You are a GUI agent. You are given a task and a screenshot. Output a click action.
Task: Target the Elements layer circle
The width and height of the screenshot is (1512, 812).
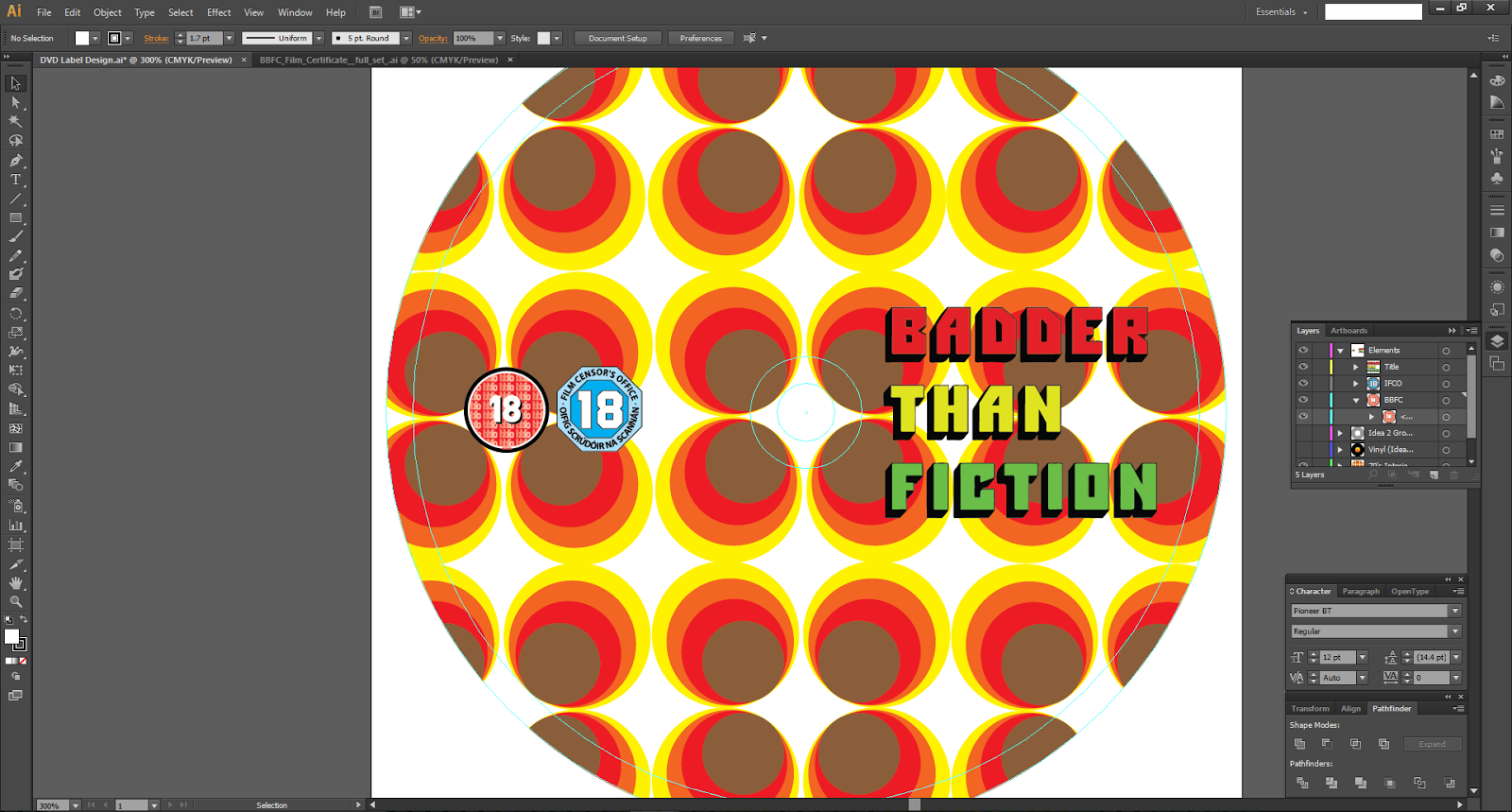click(x=1446, y=351)
